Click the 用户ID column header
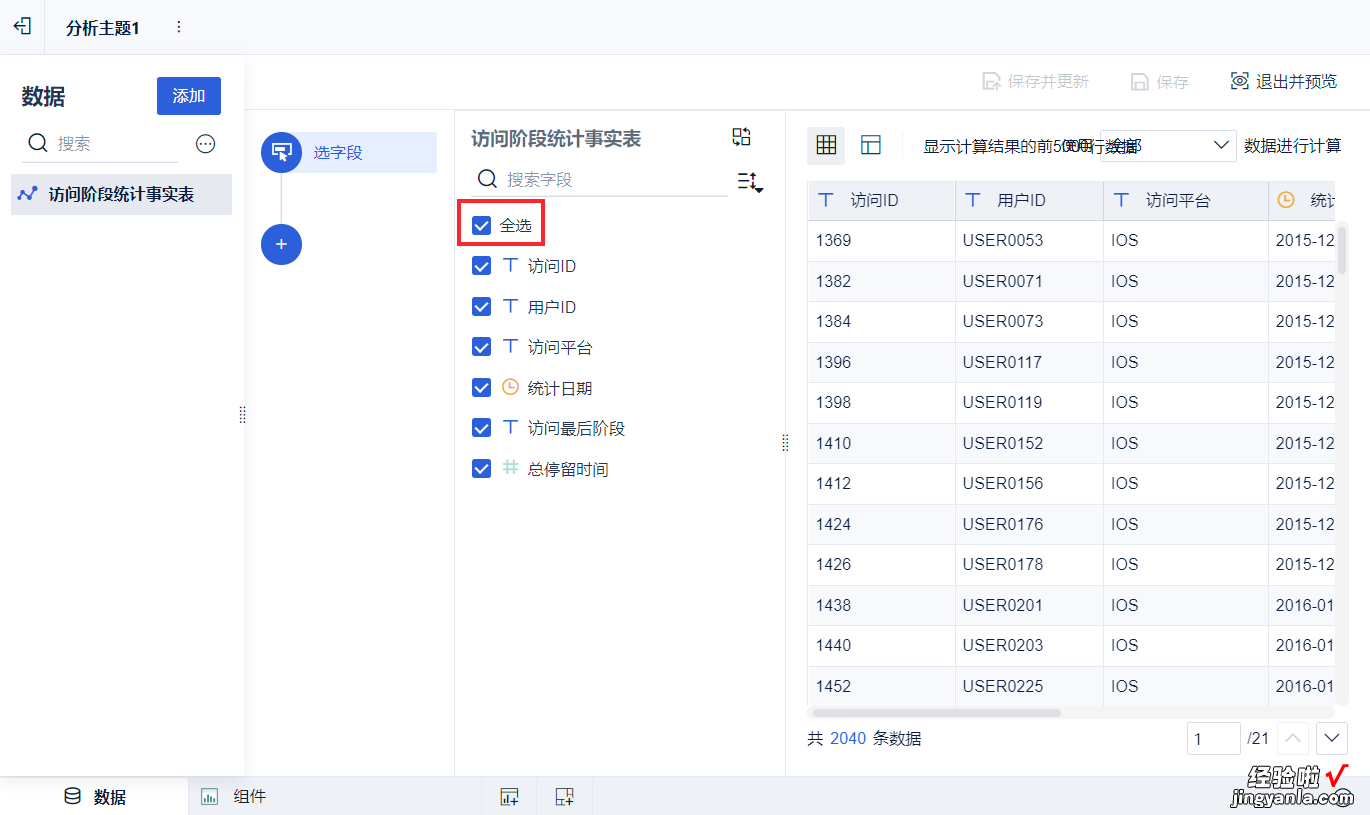Screen dimensions: 1370x815 click(1029, 200)
